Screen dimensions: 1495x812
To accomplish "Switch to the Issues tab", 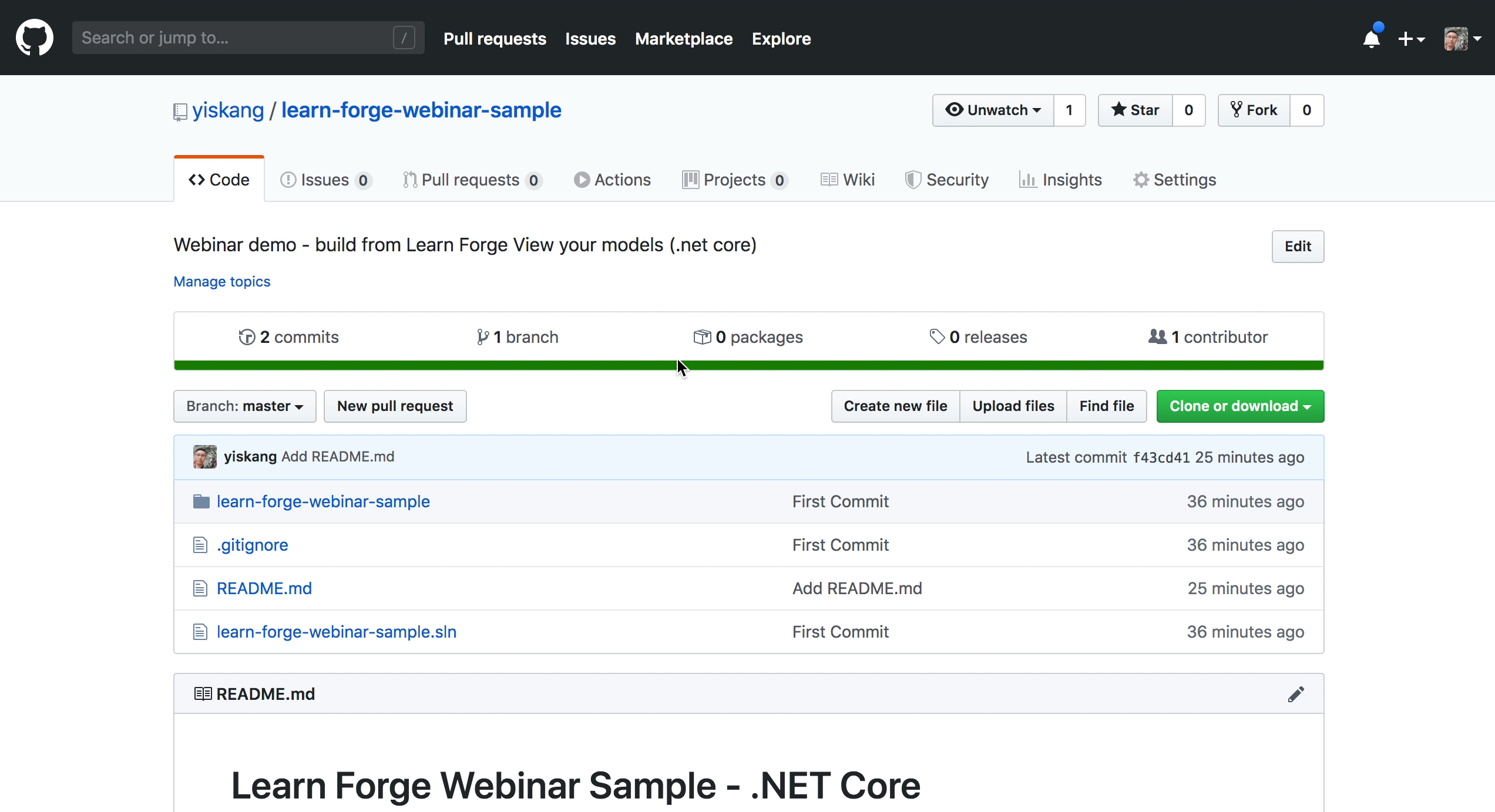I will click(x=326, y=180).
